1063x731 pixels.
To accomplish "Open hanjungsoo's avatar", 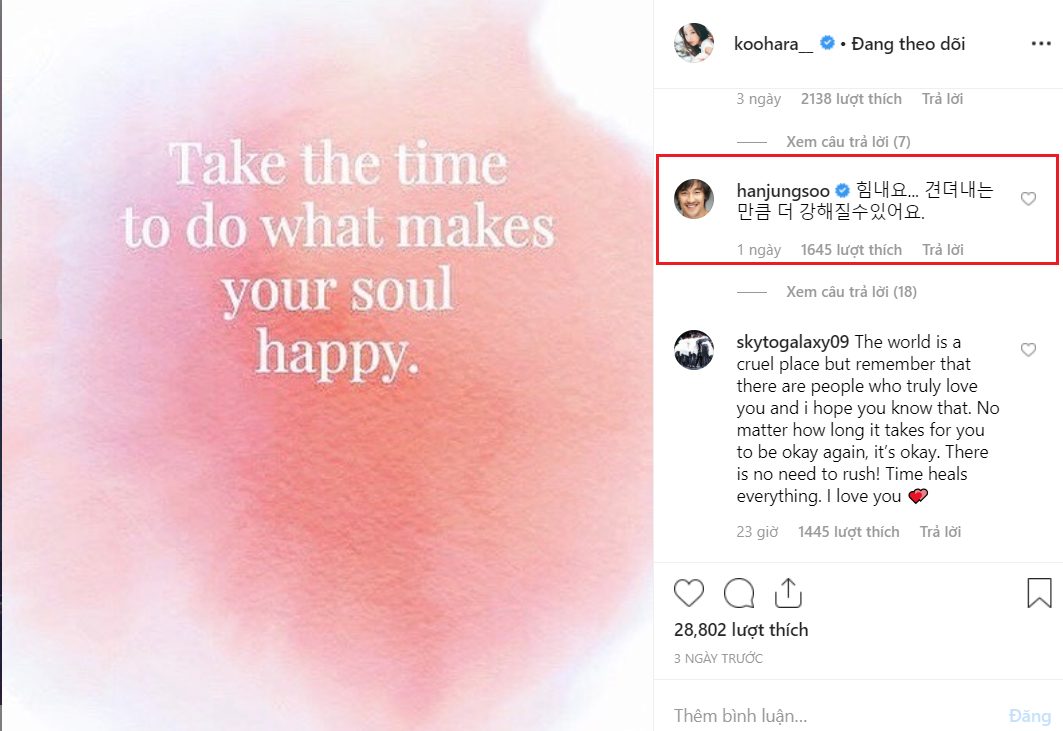I will (694, 198).
